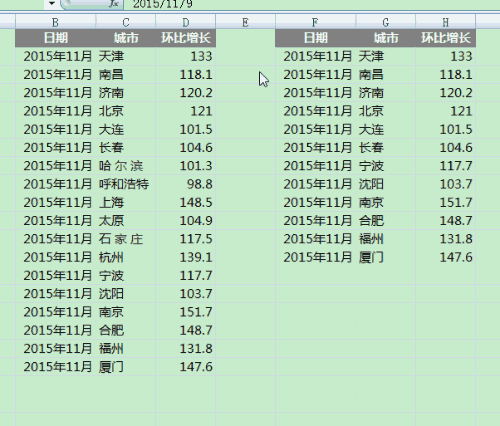The height and width of the screenshot is (426, 500).
Task: Select column H header
Action: coord(446,22)
